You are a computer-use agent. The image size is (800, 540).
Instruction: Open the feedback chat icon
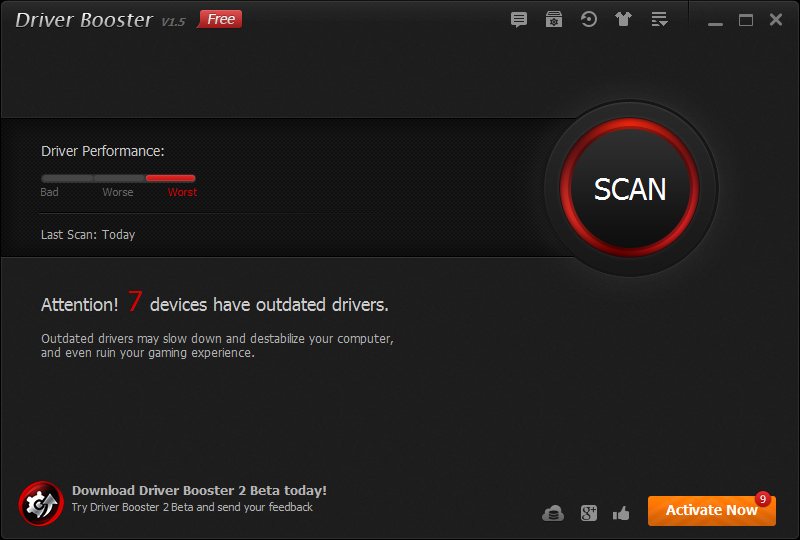[519, 20]
